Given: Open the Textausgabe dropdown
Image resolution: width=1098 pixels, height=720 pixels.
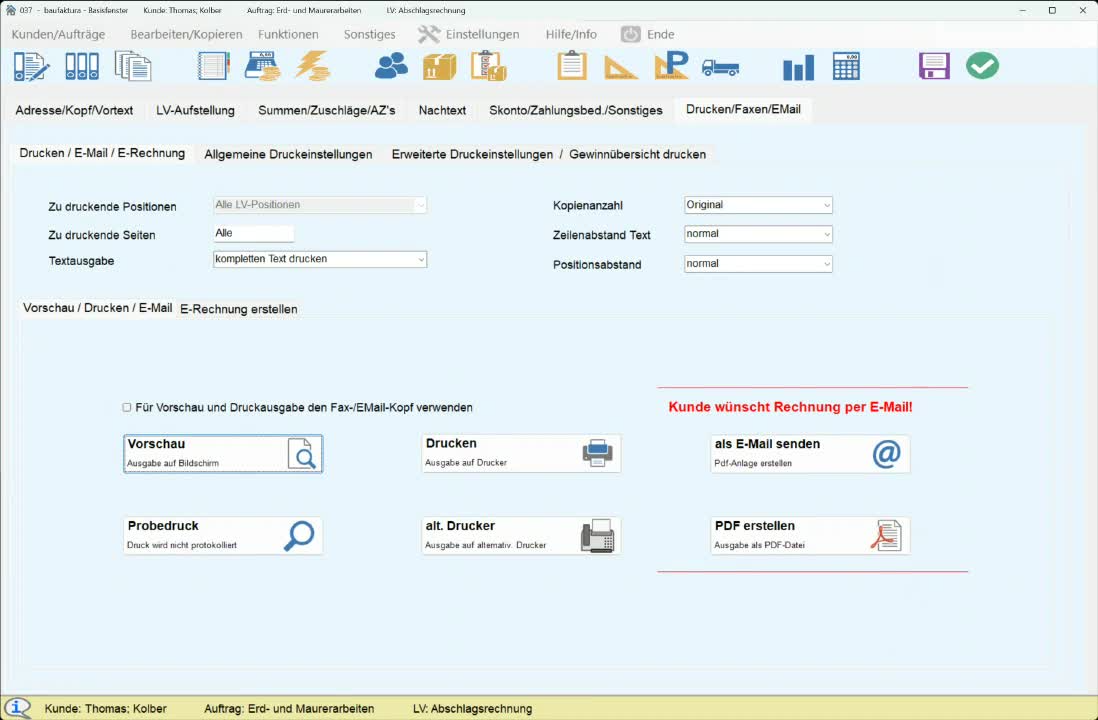Looking at the screenshot, I should point(320,259).
